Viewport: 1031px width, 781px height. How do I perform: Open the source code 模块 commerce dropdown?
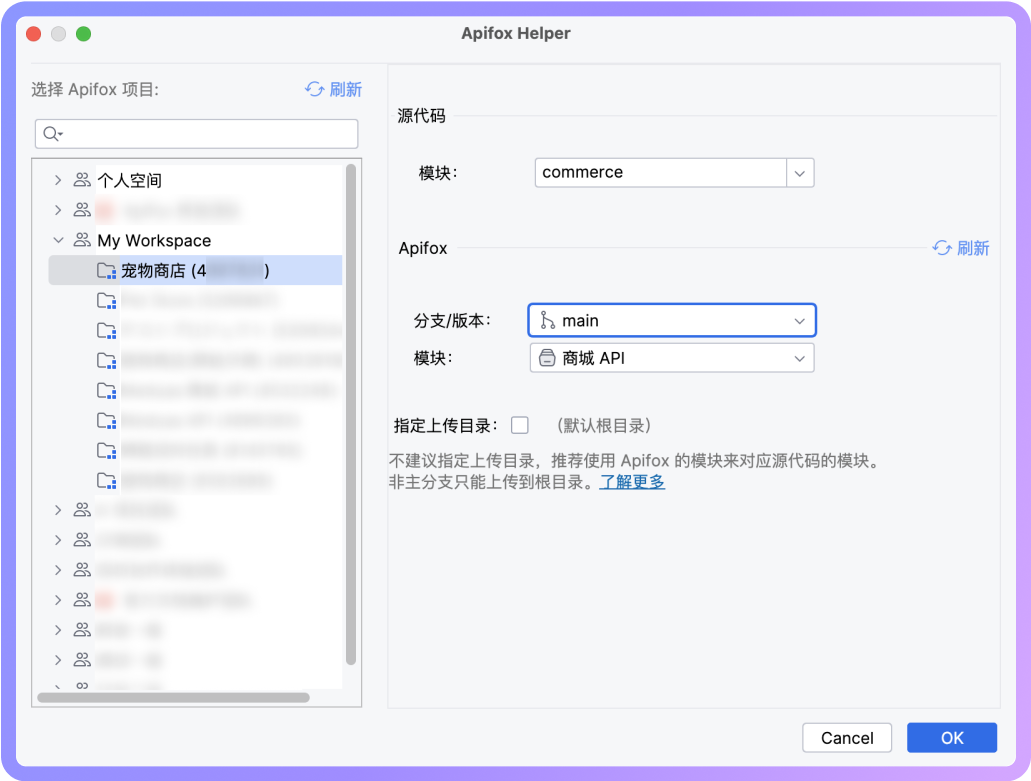click(674, 173)
